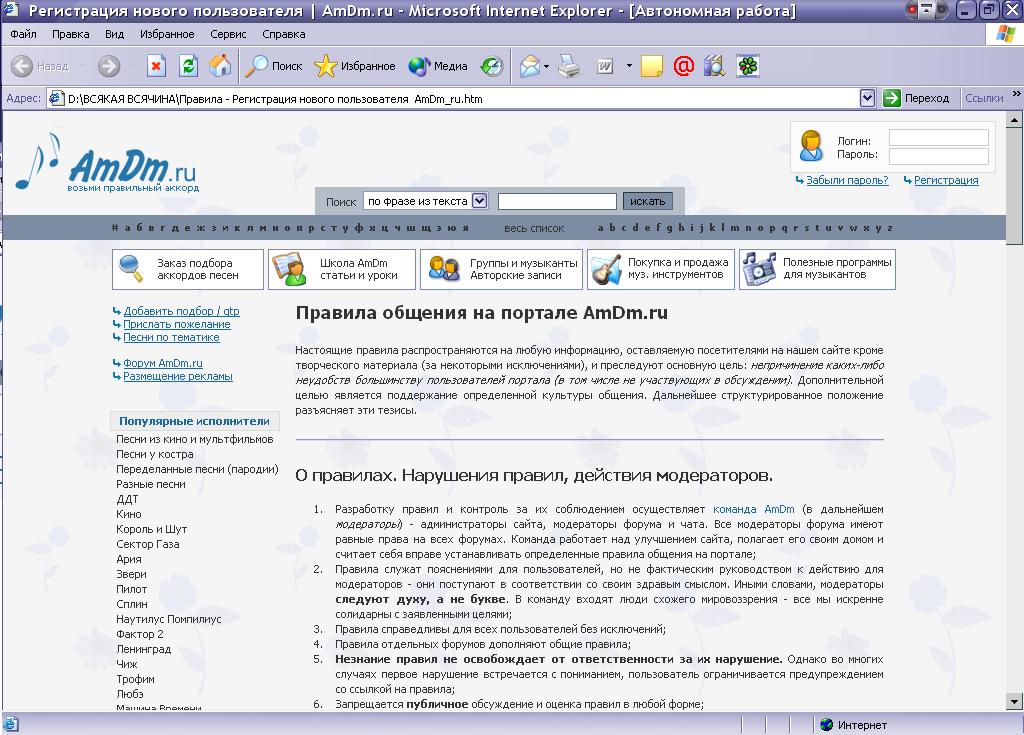
Task: Click the red @ toolbar icon
Action: (x=684, y=66)
